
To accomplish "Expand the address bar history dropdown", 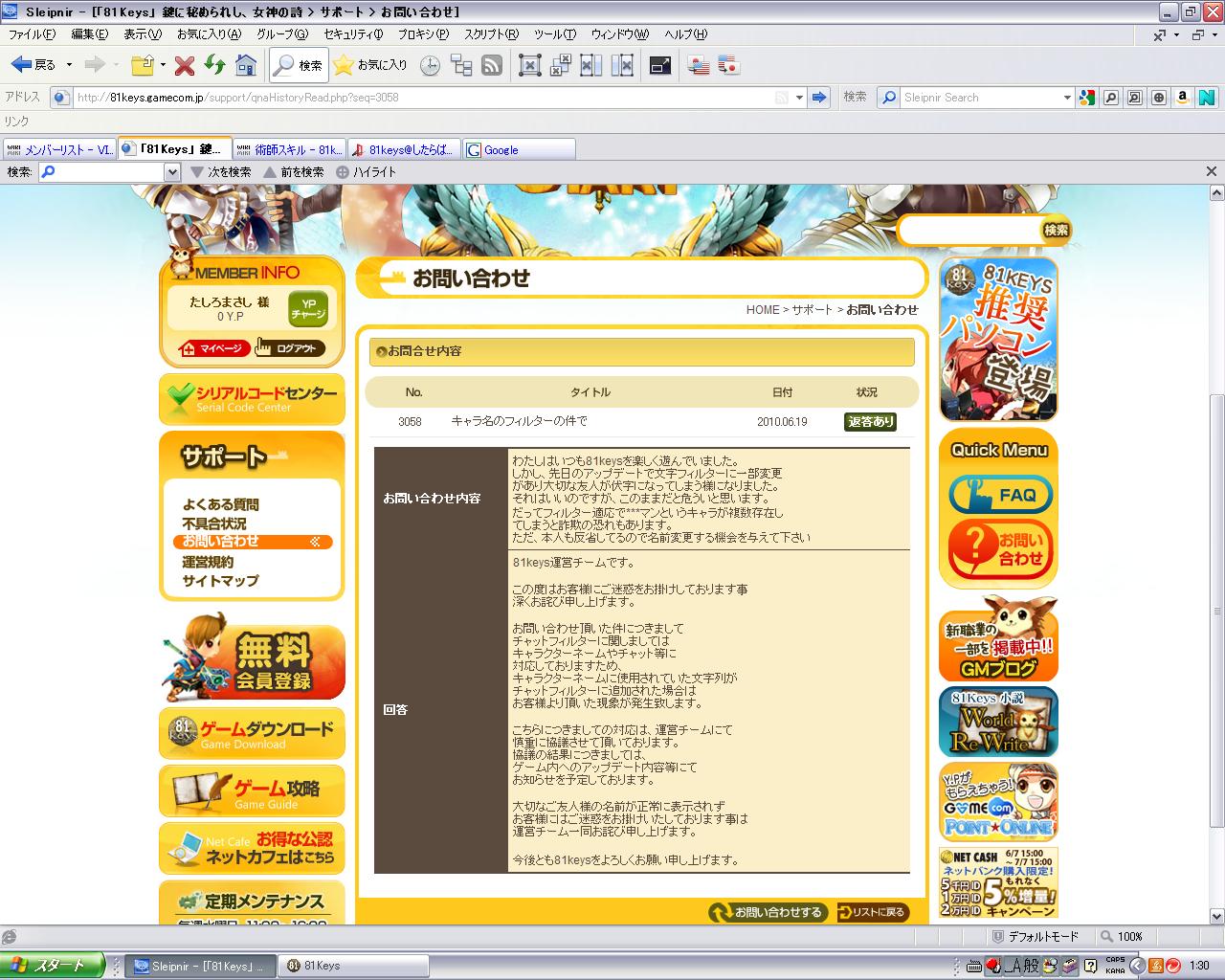I will [799, 98].
